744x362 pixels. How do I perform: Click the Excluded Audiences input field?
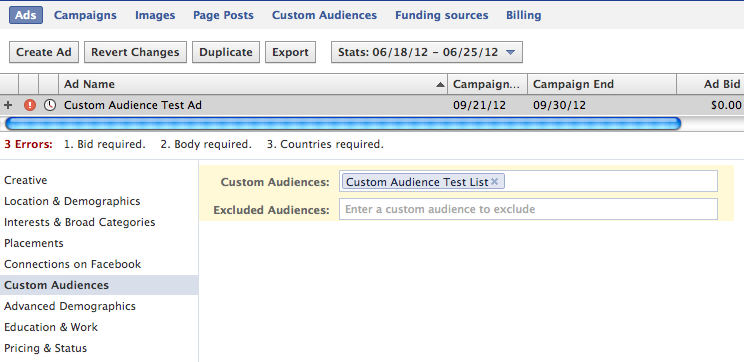[528, 209]
